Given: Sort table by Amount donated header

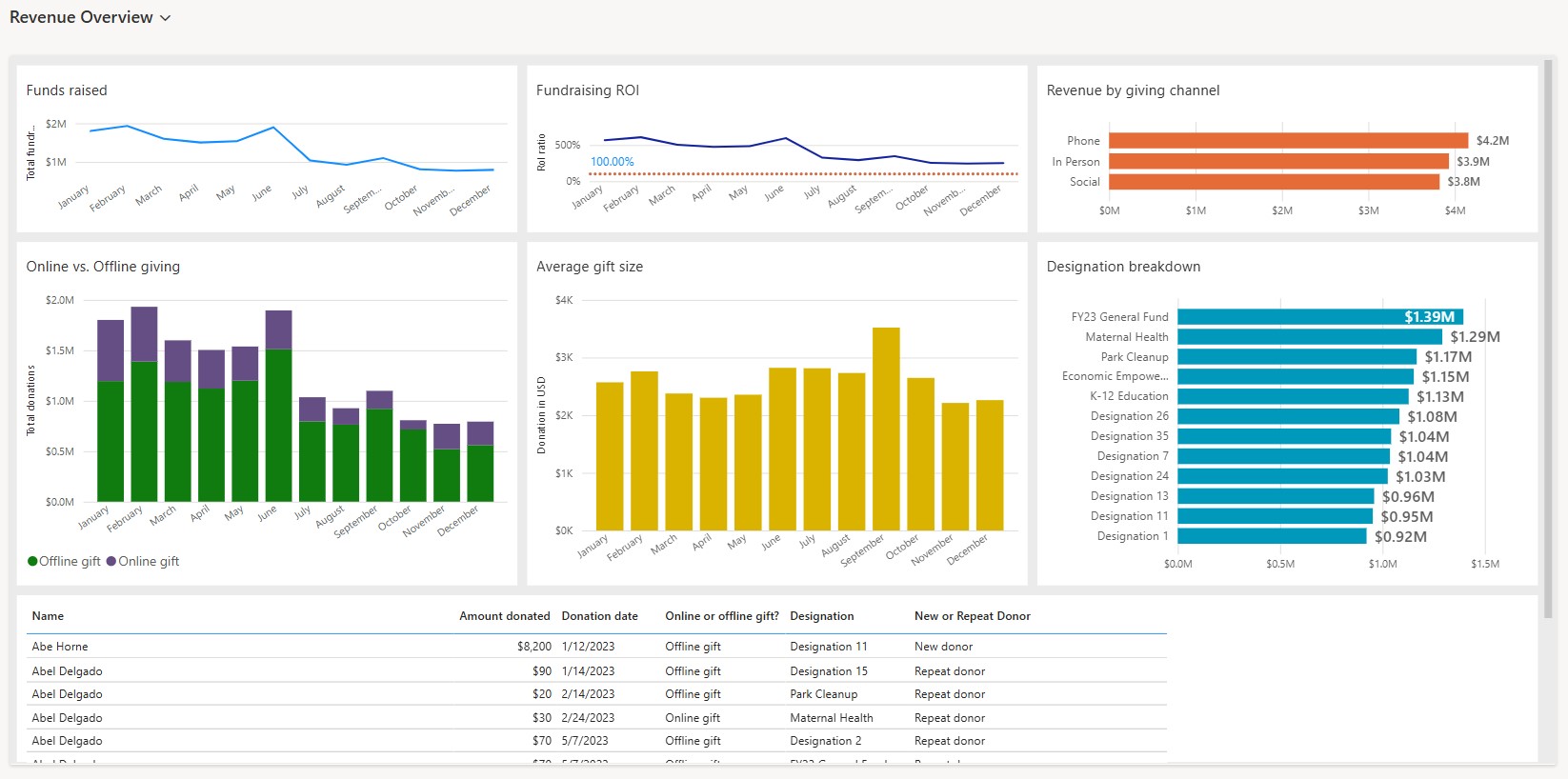Looking at the screenshot, I should click(504, 616).
